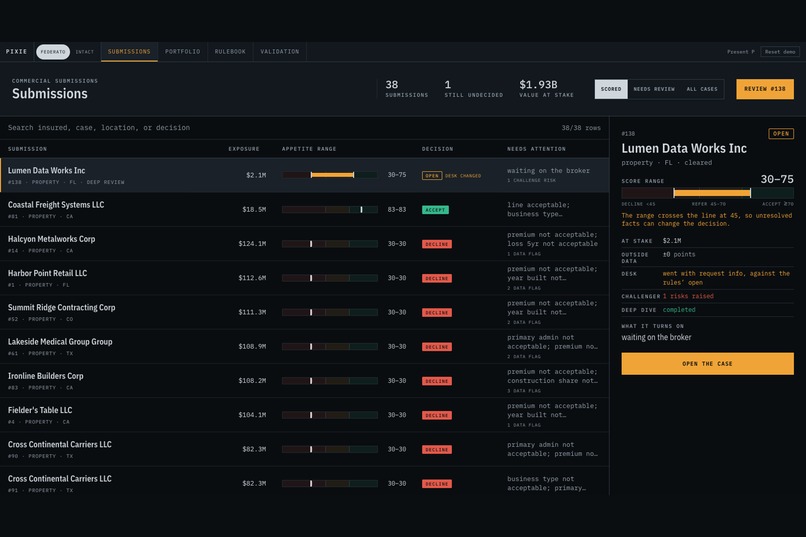Image resolution: width=806 pixels, height=537 pixels.
Task: Click the $18.5M exposure value
Action: 254,210
